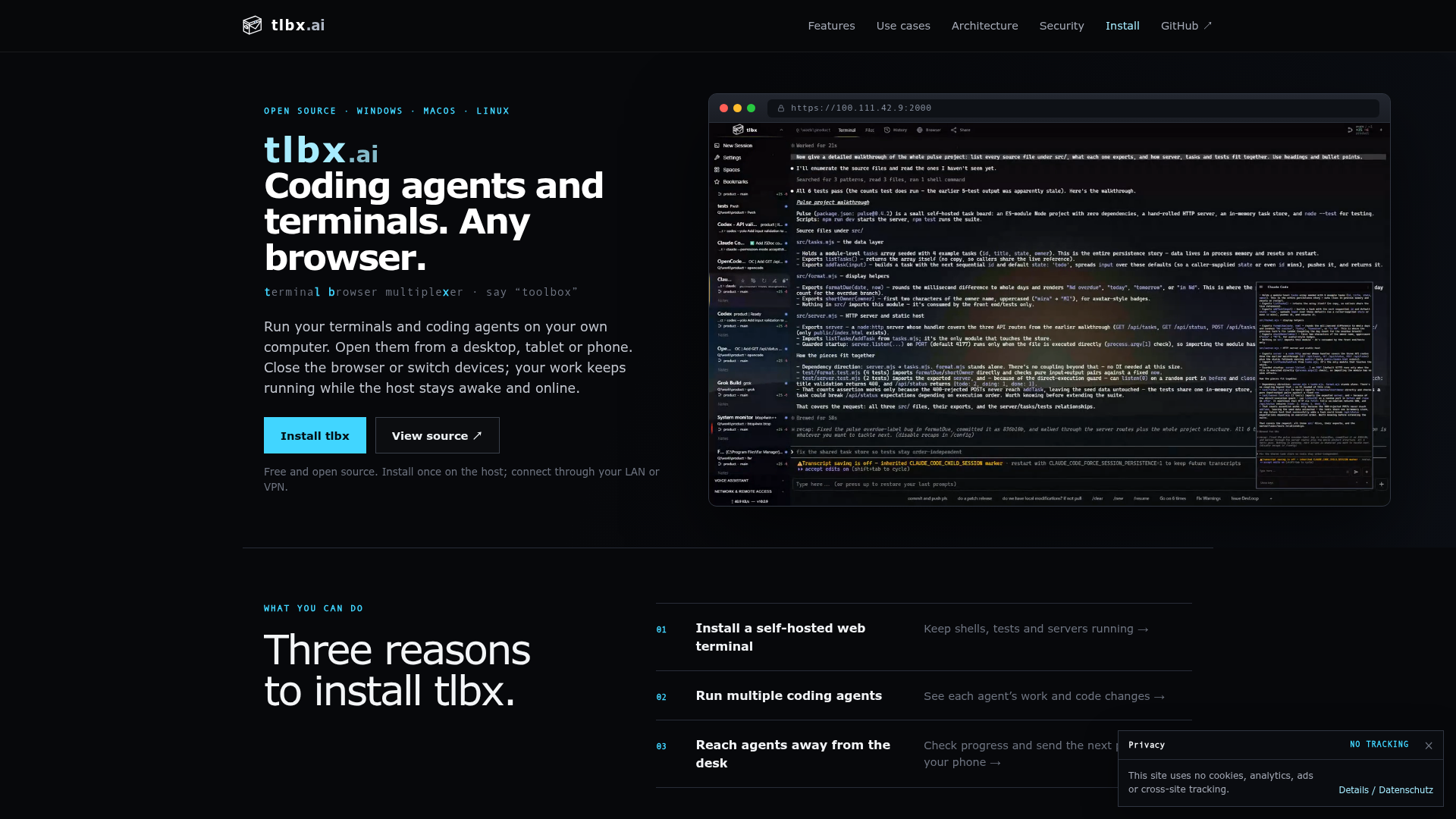Click the Share icon in the screenshot toolbar
Screen dimensions: 1456x819
954,130
